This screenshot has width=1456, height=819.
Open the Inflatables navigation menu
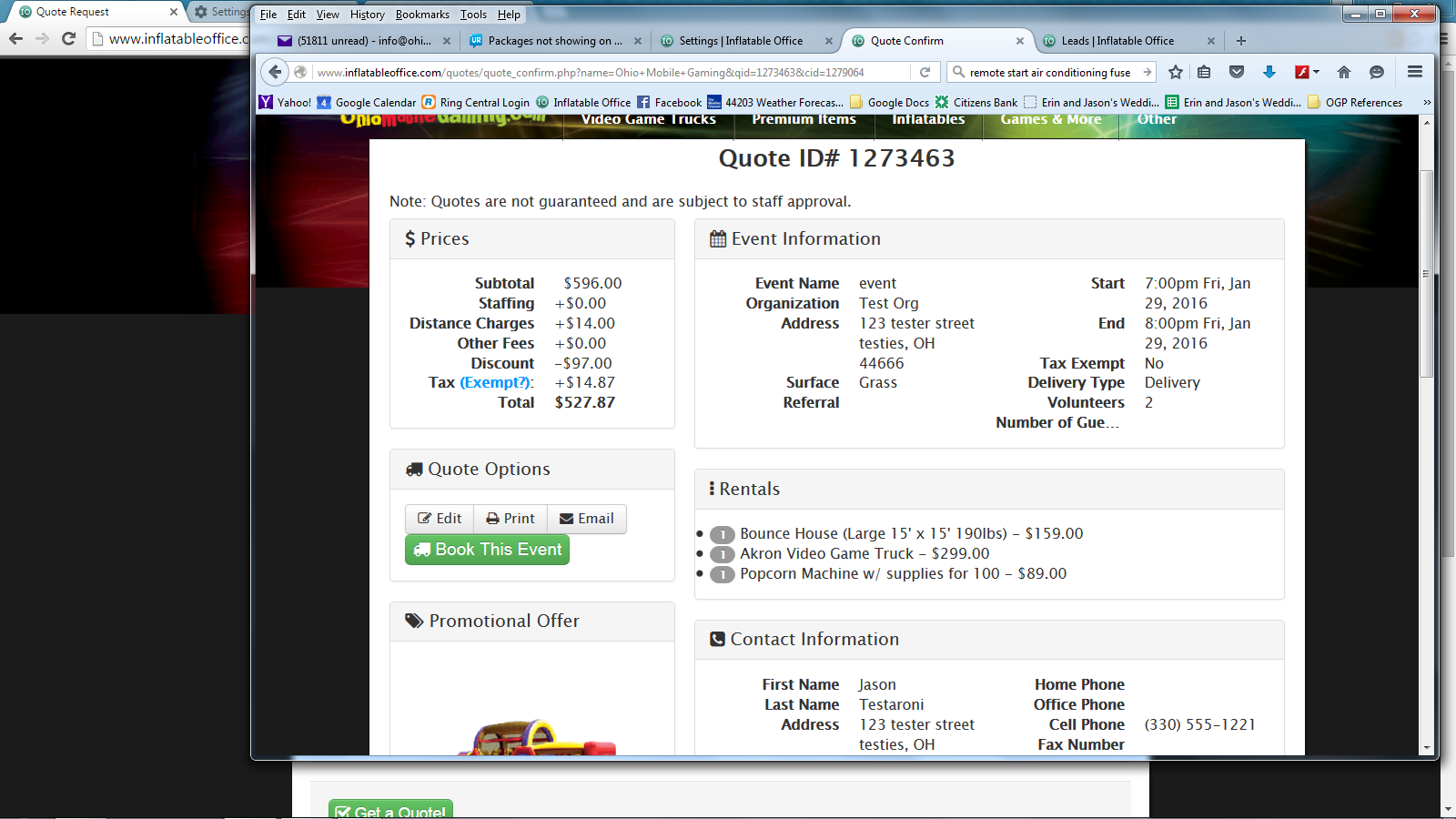point(927,120)
